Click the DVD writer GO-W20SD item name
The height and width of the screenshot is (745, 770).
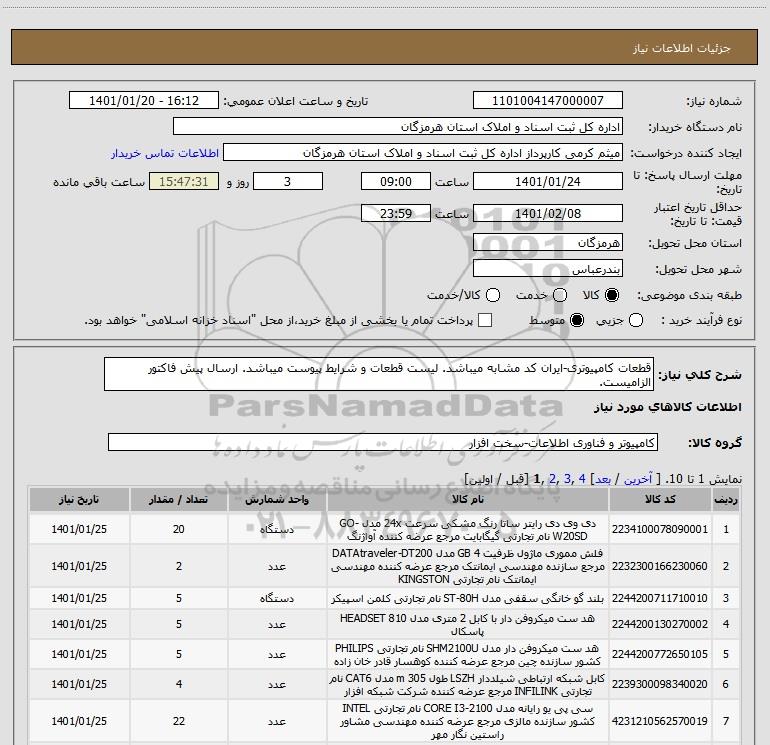pos(468,529)
